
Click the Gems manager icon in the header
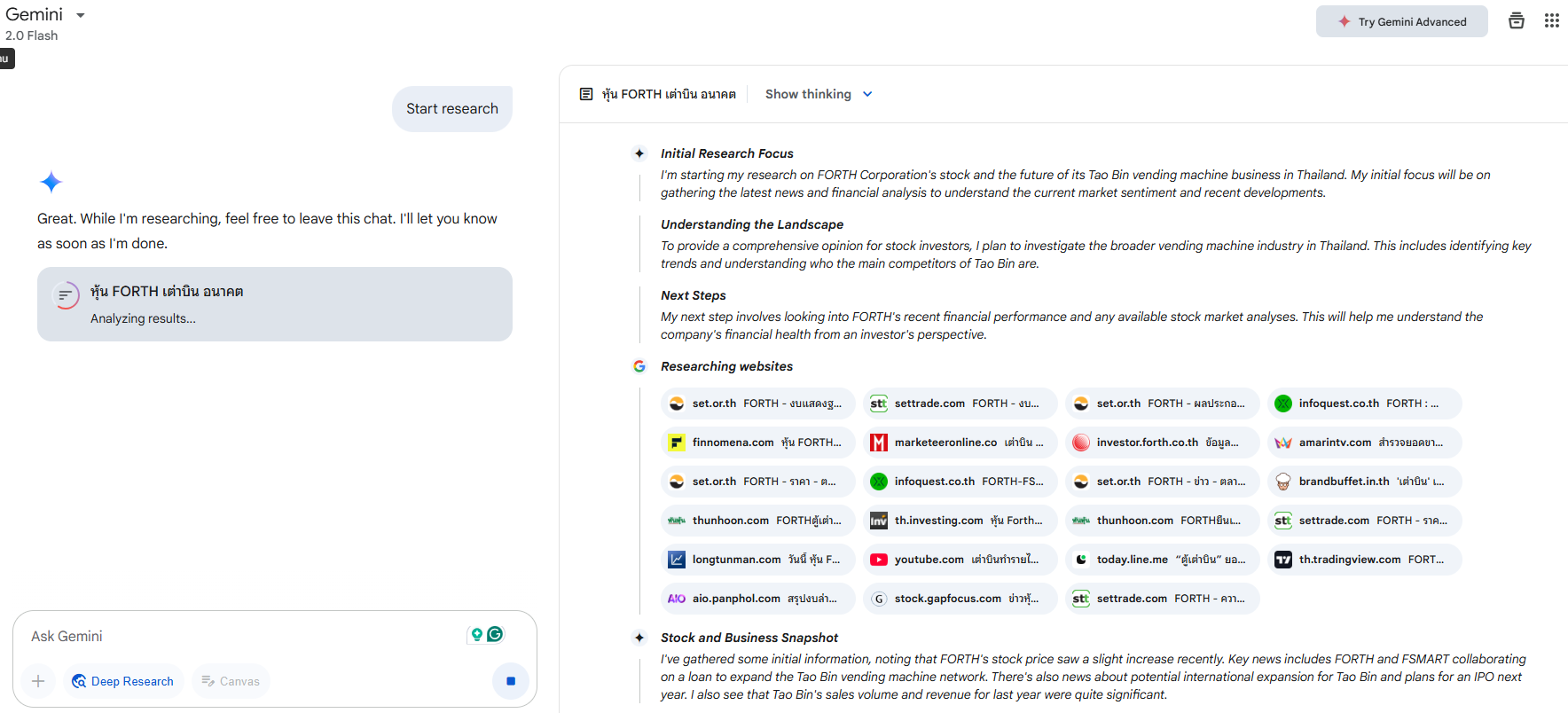pos(1517,20)
